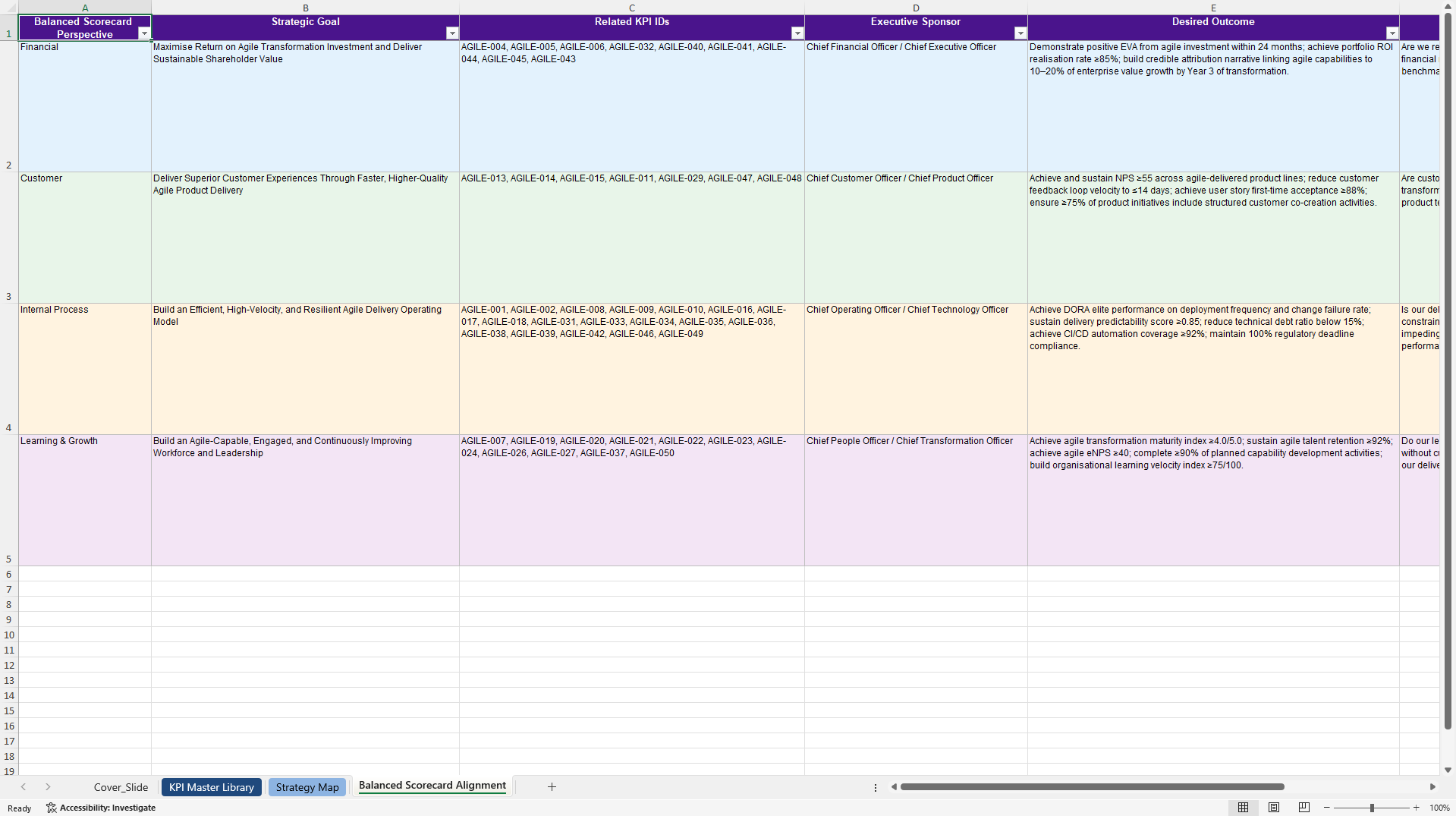The width and height of the screenshot is (1456, 816).
Task: Select all cells via corner button
Action: [x=9, y=8]
